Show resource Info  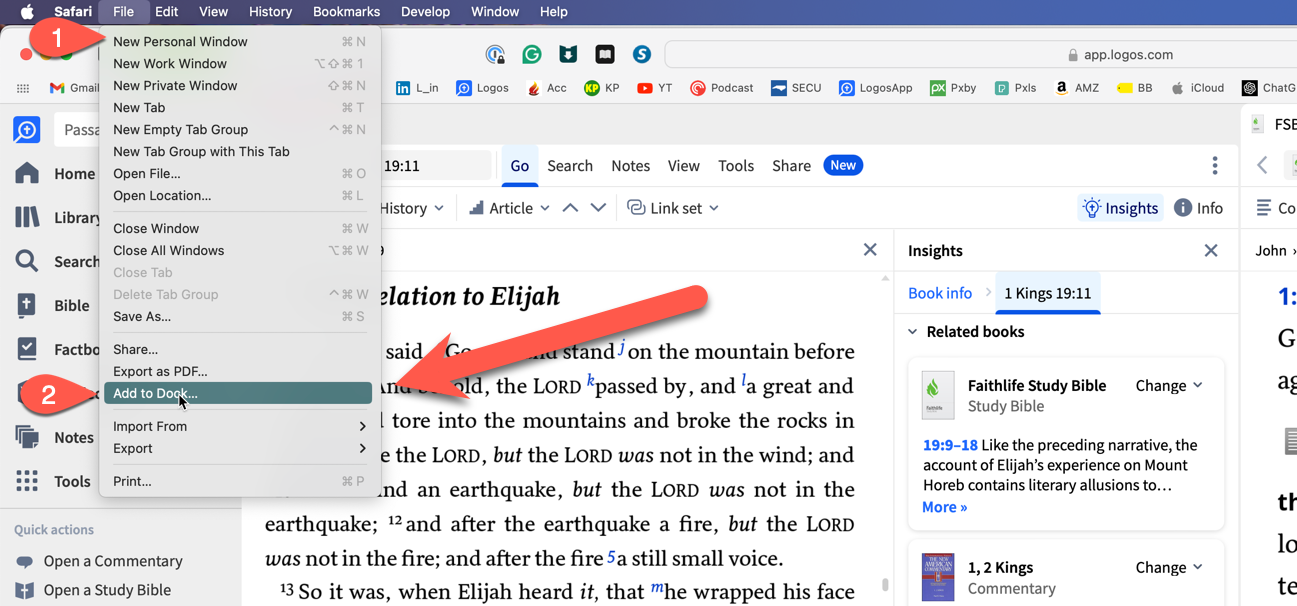[1198, 208]
